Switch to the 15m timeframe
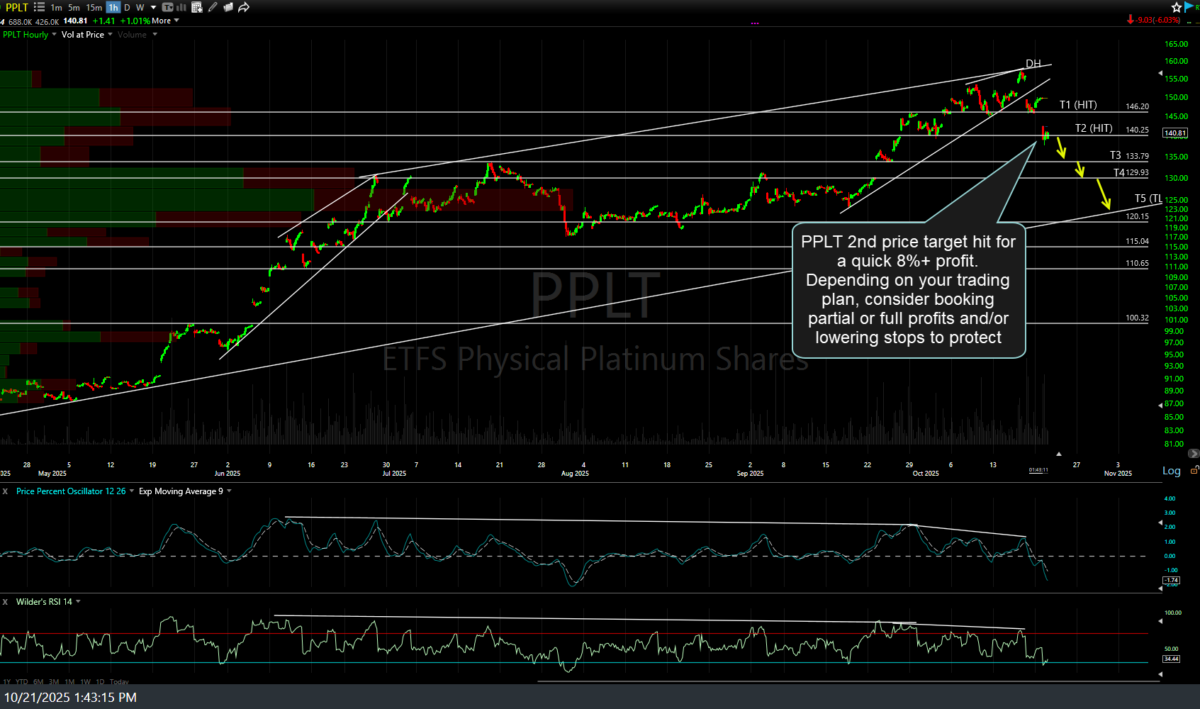 96,7
